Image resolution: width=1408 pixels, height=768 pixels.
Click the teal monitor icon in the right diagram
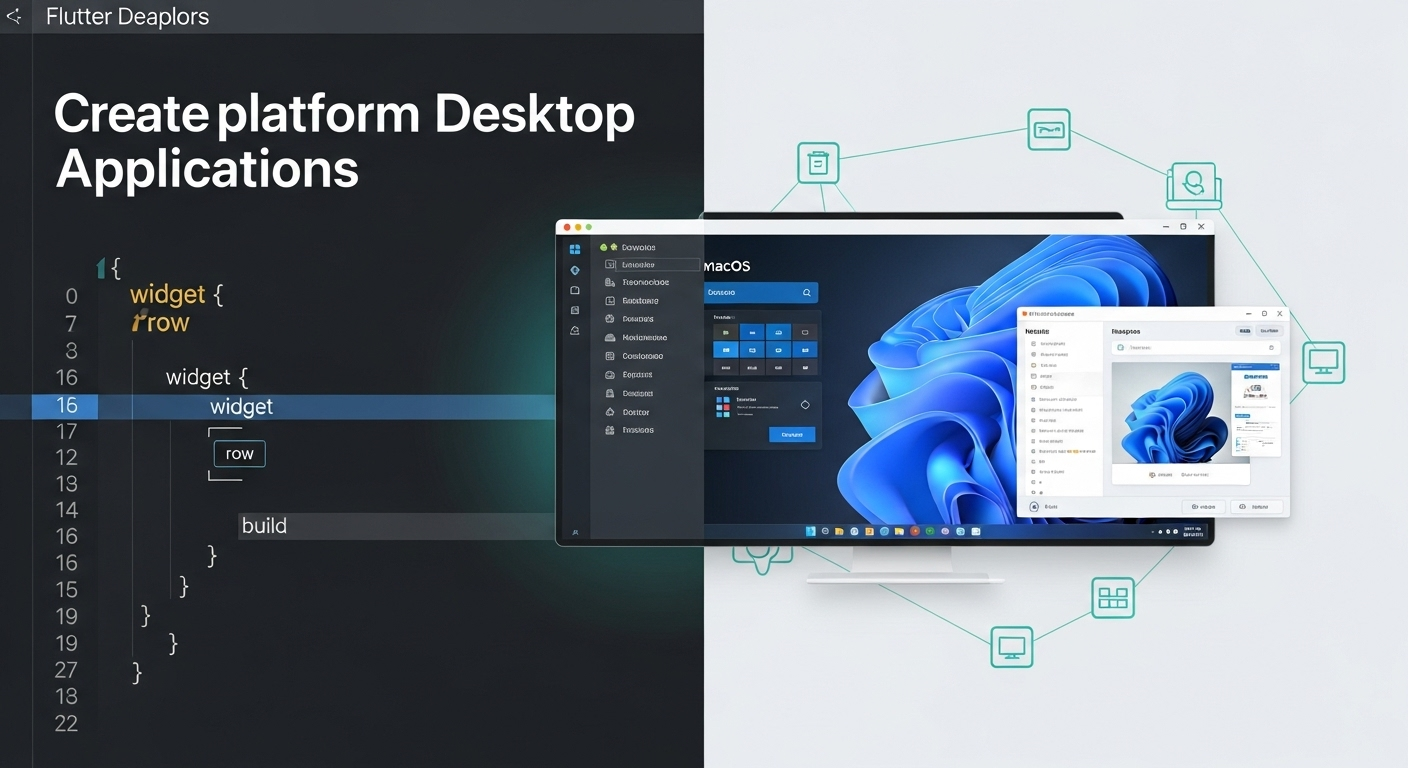coord(1323,362)
